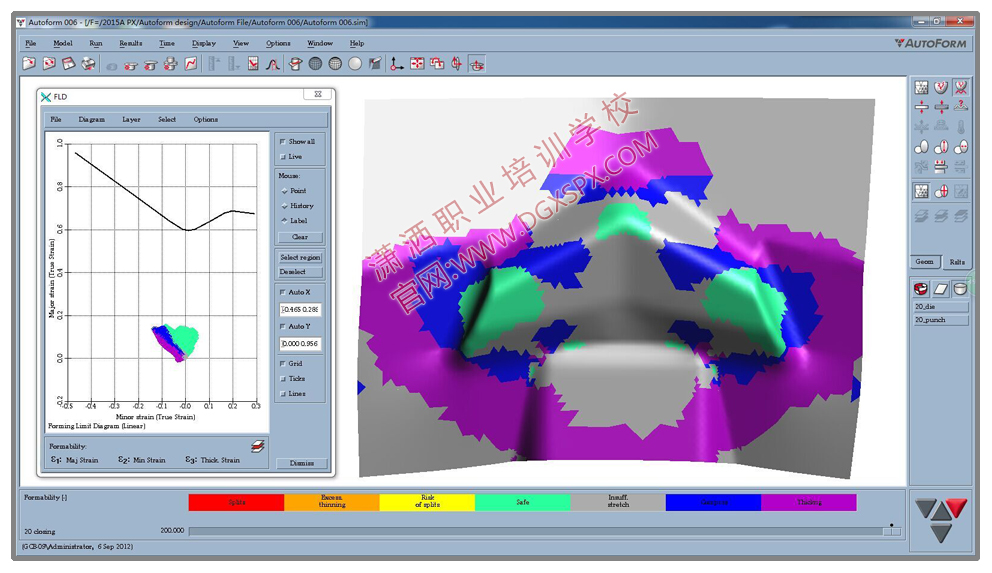Switch to the Rslts tab
Screen dimensions: 992x573
coord(957,262)
